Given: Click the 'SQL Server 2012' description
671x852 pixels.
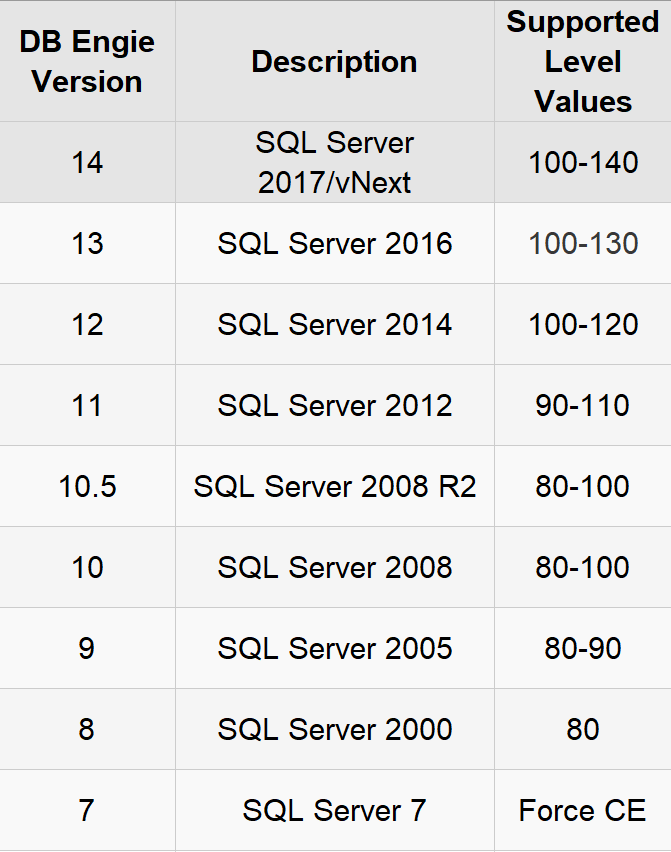Looking at the screenshot, I should (x=335, y=405).
